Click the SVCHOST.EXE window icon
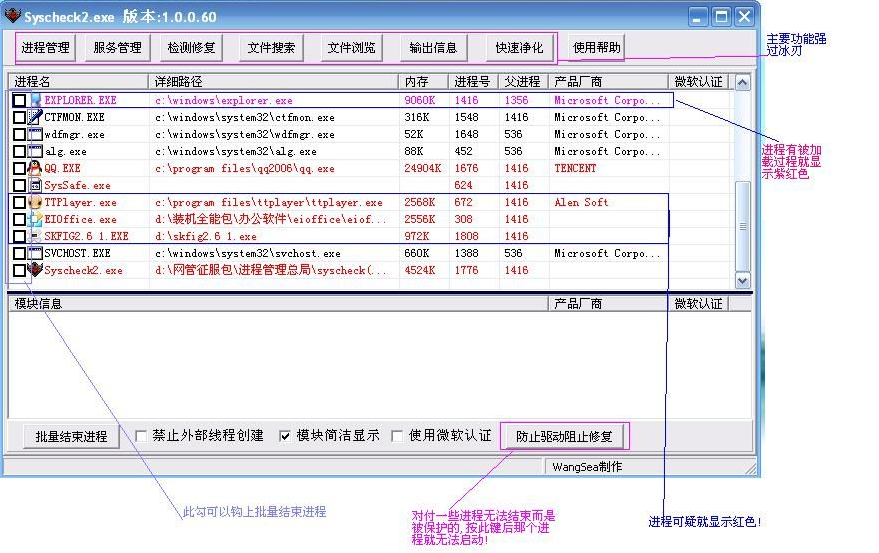This screenshot has width=879, height=553. (36, 254)
